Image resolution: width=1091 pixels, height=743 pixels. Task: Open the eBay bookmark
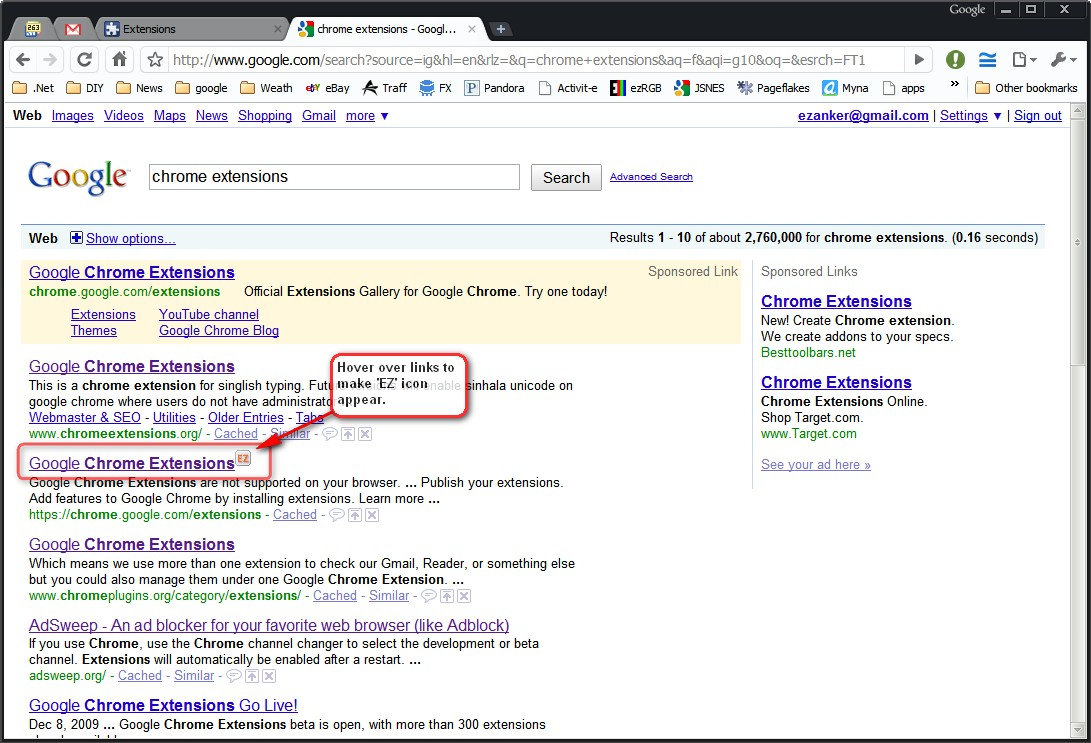coord(327,88)
